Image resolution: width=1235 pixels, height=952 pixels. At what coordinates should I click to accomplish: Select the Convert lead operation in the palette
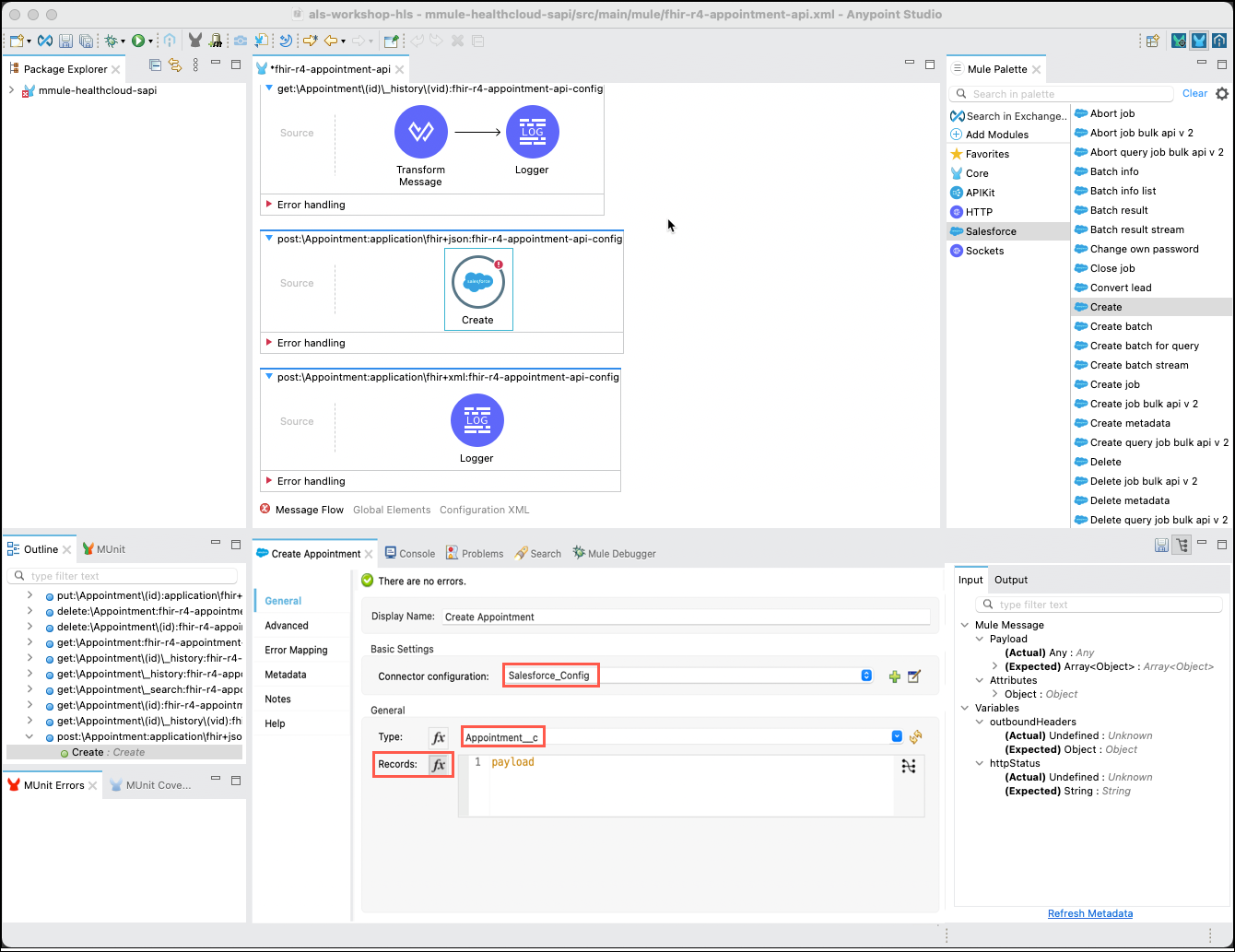click(1121, 288)
